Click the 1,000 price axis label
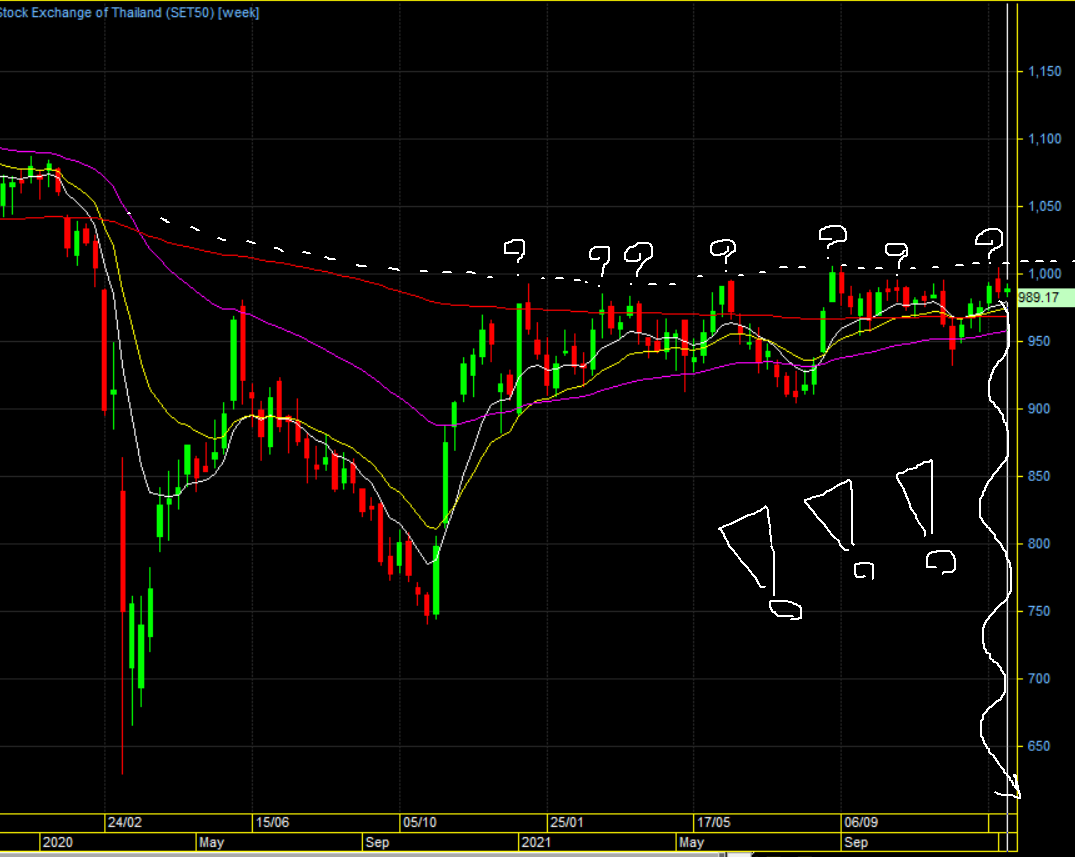Image resolution: width=1075 pixels, height=857 pixels. 1044,274
